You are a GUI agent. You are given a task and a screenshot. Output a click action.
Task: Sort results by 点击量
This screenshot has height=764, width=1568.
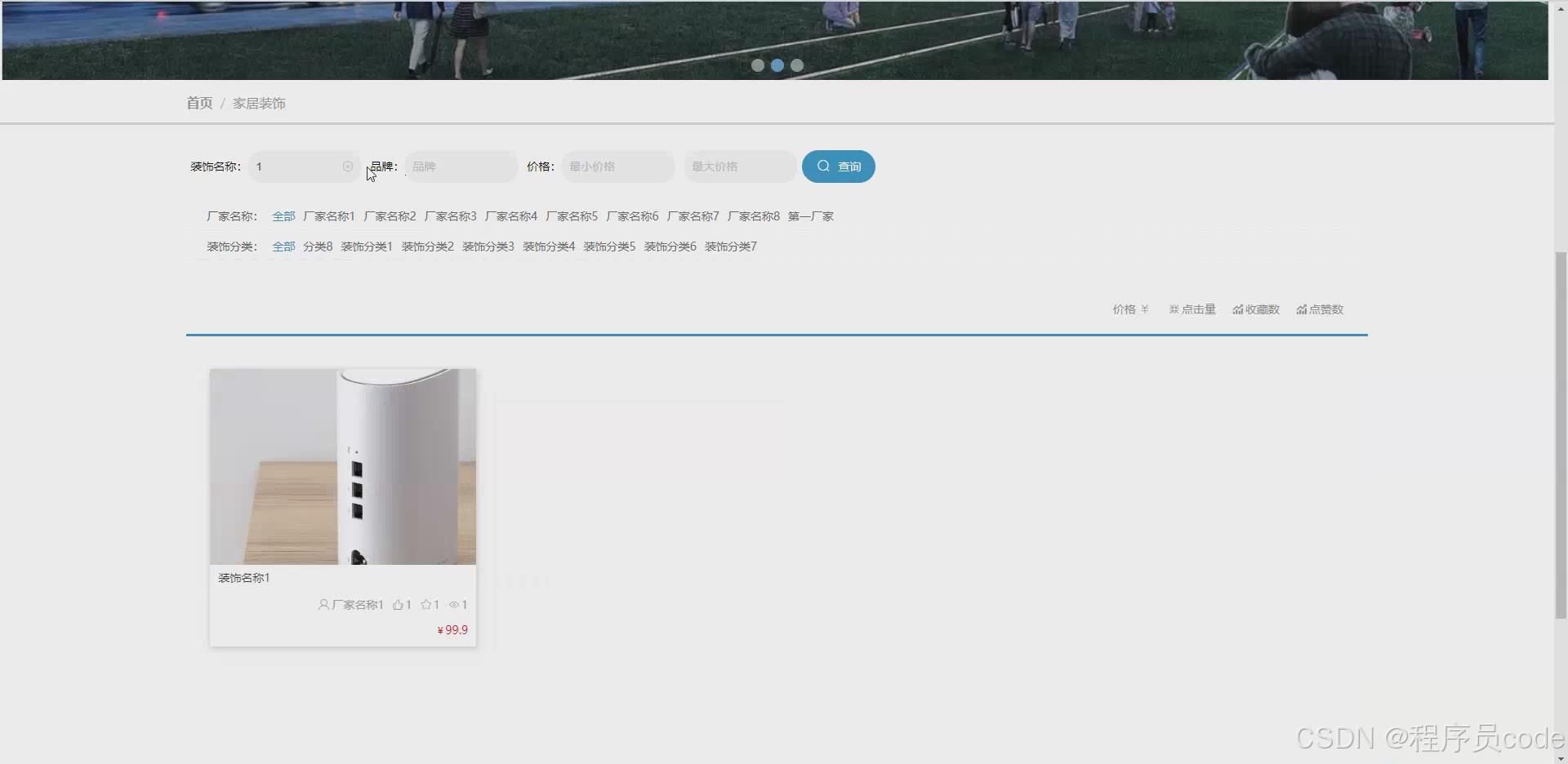[1192, 309]
